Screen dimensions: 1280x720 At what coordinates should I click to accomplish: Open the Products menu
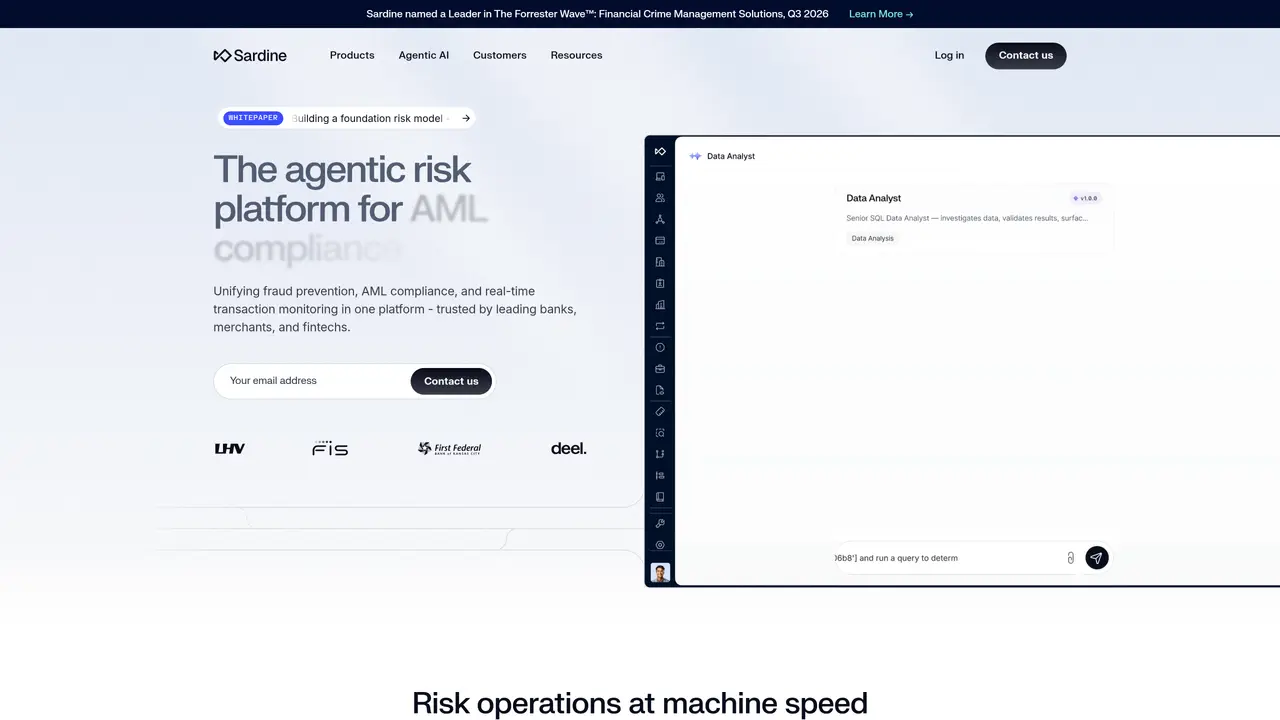(x=352, y=55)
